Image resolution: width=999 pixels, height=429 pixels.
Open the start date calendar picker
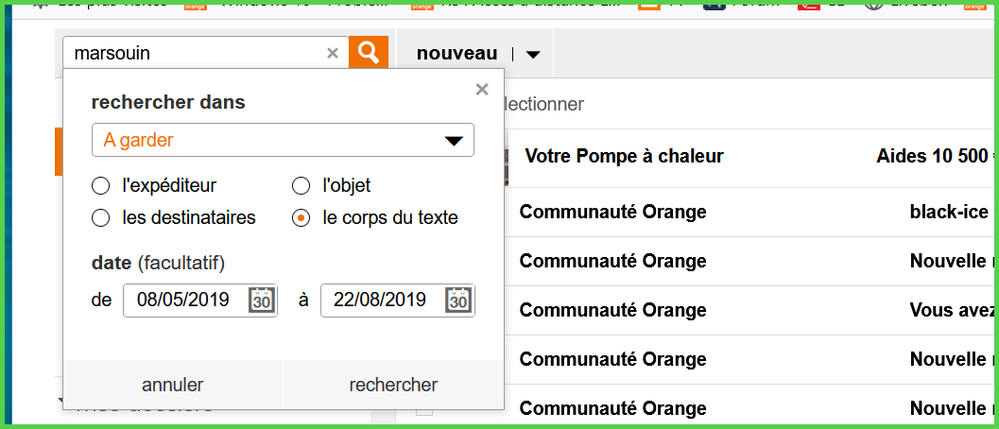(x=261, y=300)
